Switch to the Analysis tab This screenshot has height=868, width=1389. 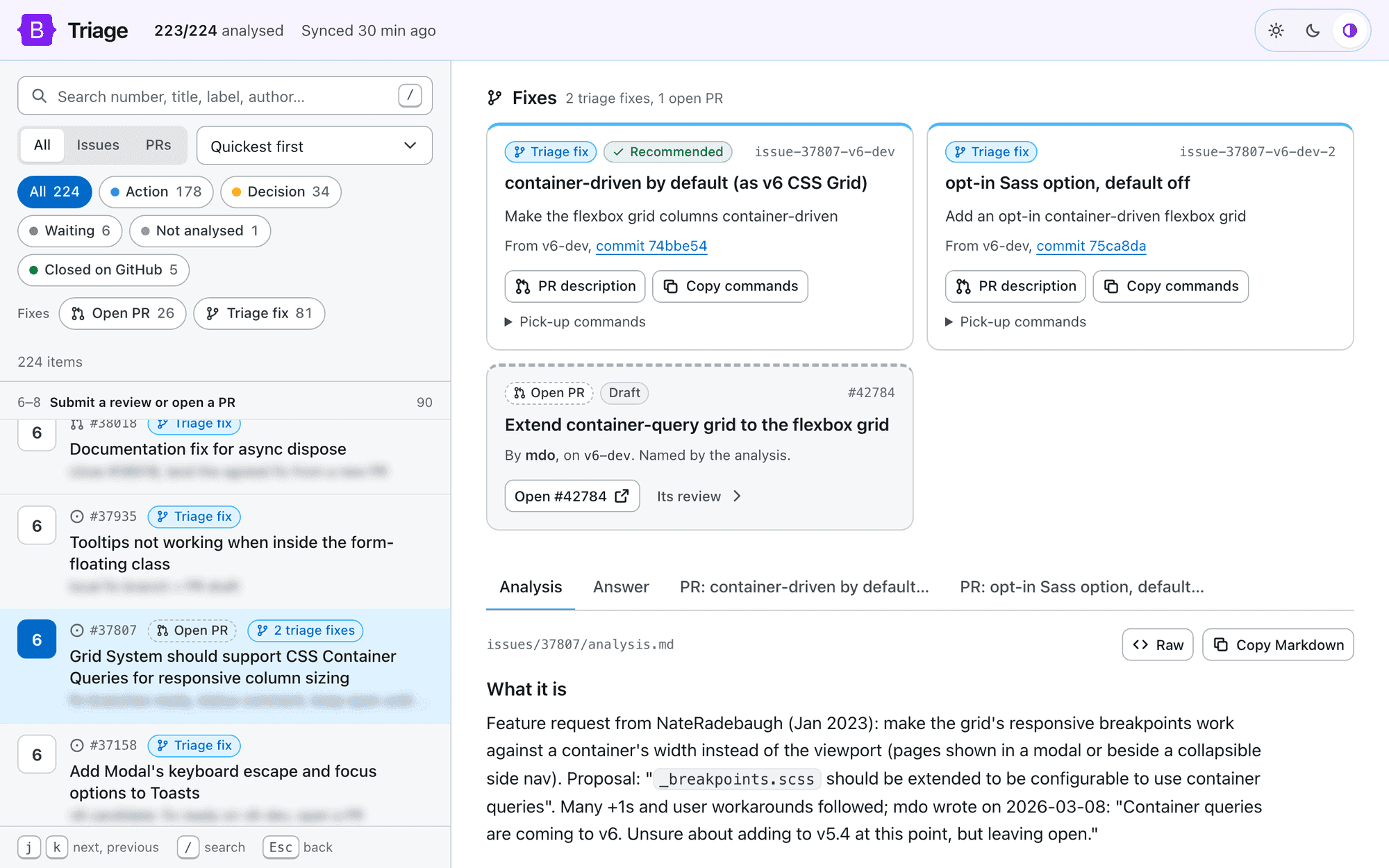click(531, 587)
